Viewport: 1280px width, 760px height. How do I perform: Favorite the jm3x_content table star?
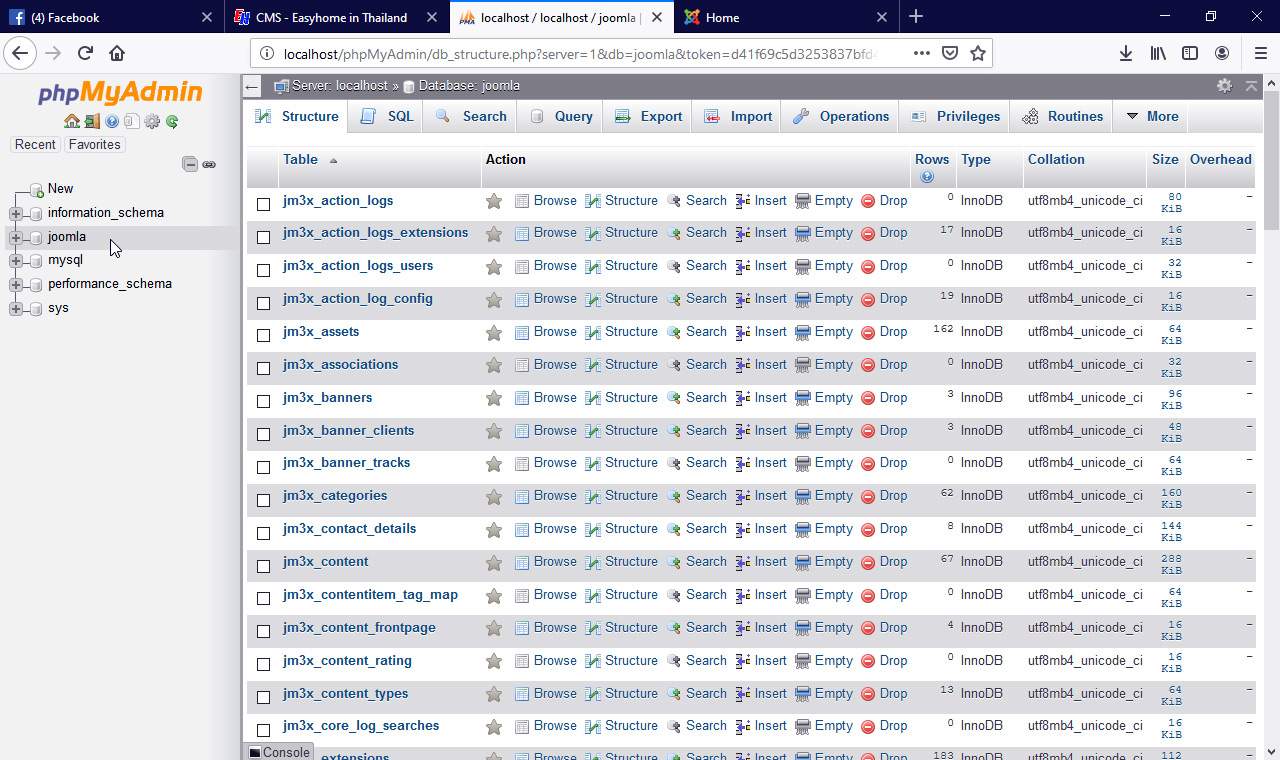pos(493,562)
